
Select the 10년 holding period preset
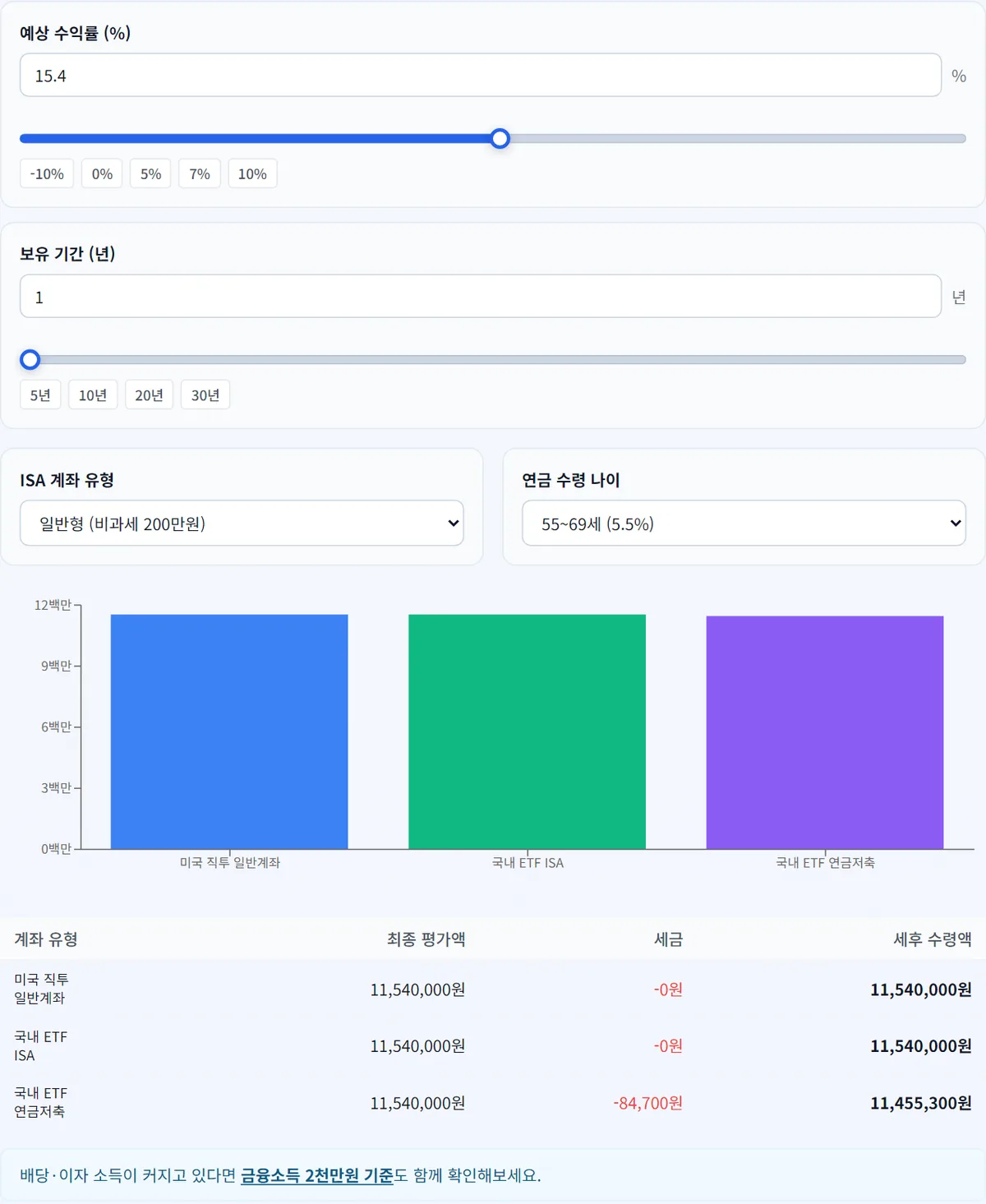pyautogui.click(x=93, y=395)
